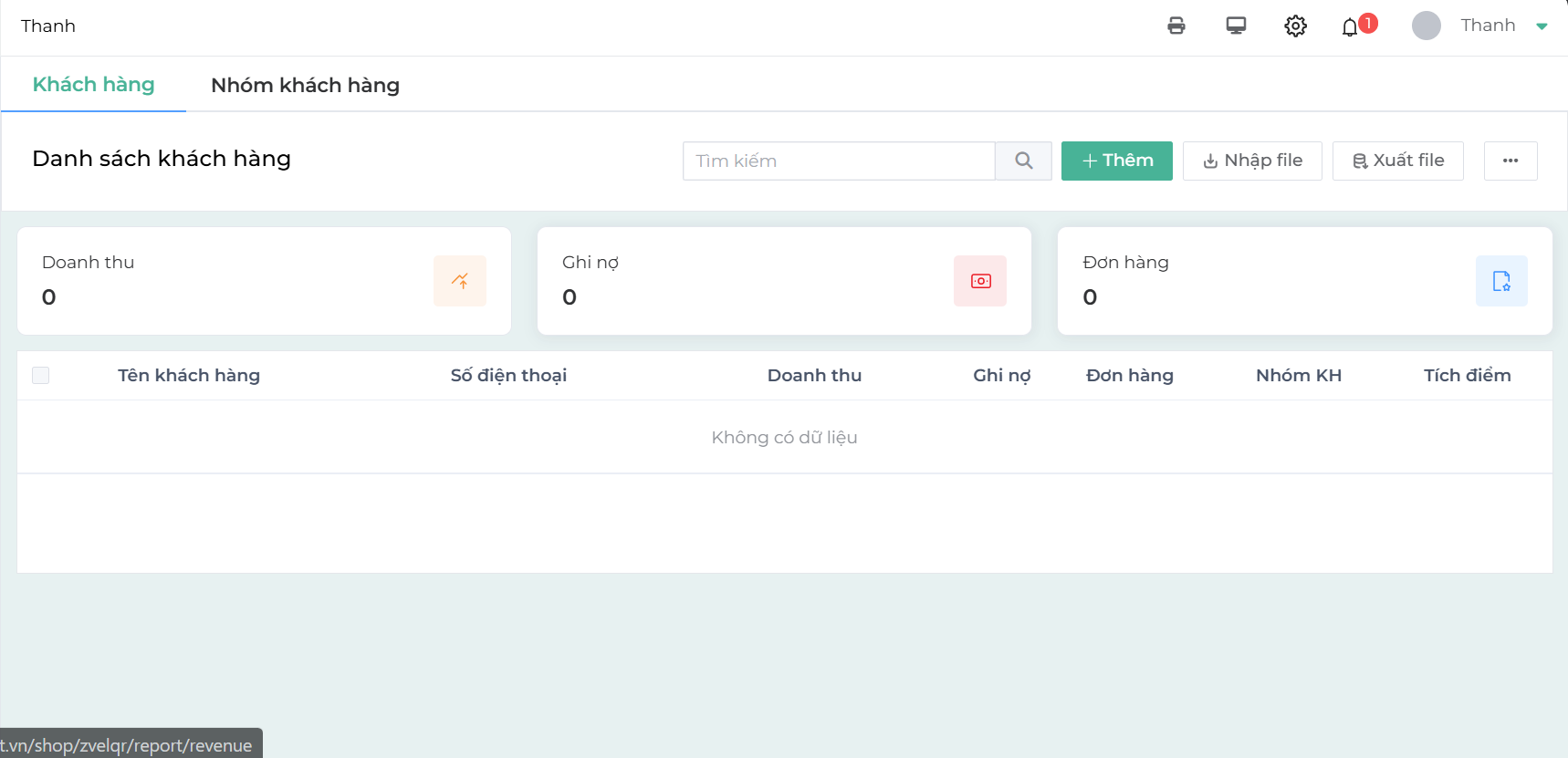Screen dimensions: 1568x758
Task: Click the Xuất file button
Action: pos(1398,161)
